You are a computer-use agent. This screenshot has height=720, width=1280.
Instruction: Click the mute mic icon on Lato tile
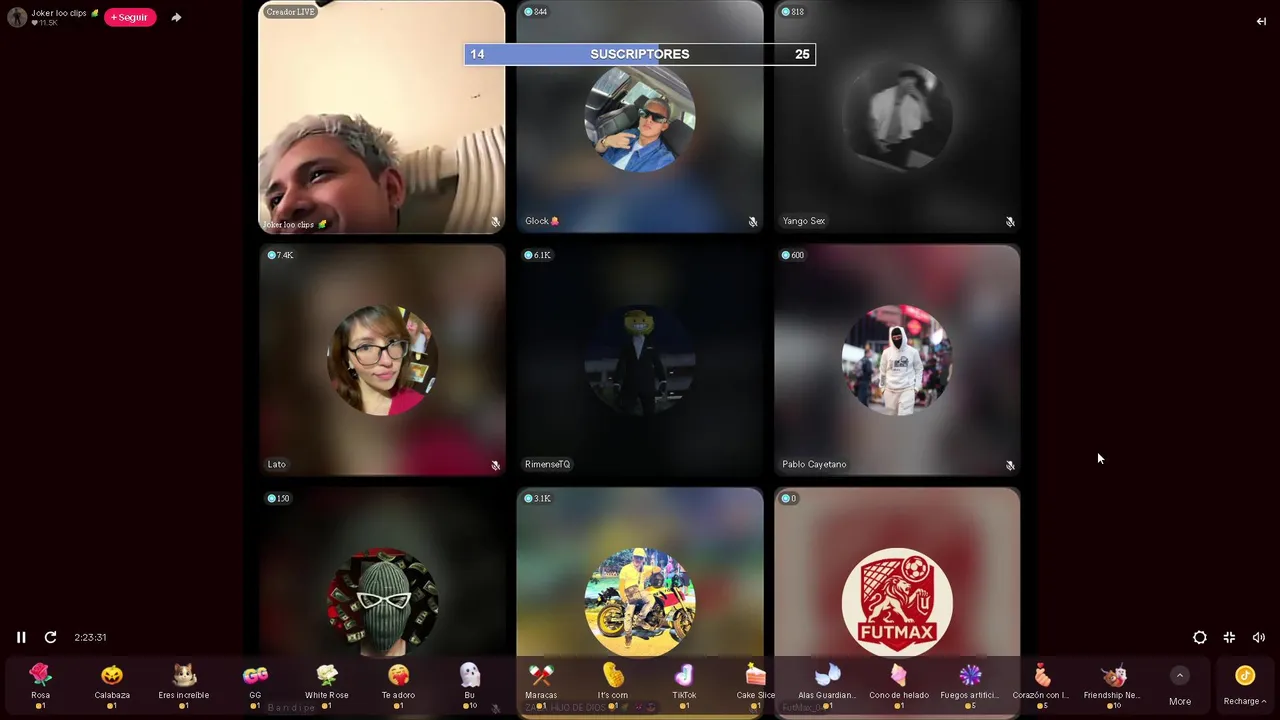(x=495, y=465)
